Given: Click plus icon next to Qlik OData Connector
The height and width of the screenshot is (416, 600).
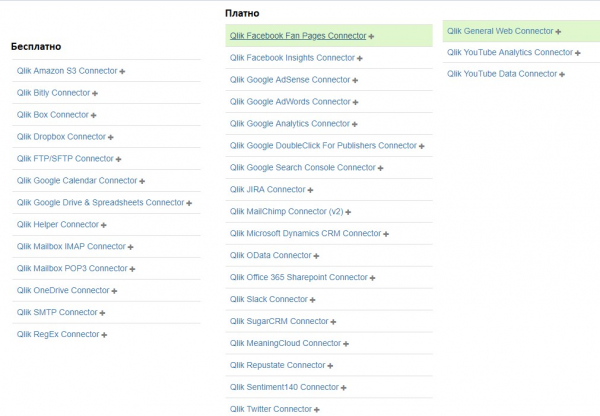Looking at the screenshot, I should pos(318,256).
